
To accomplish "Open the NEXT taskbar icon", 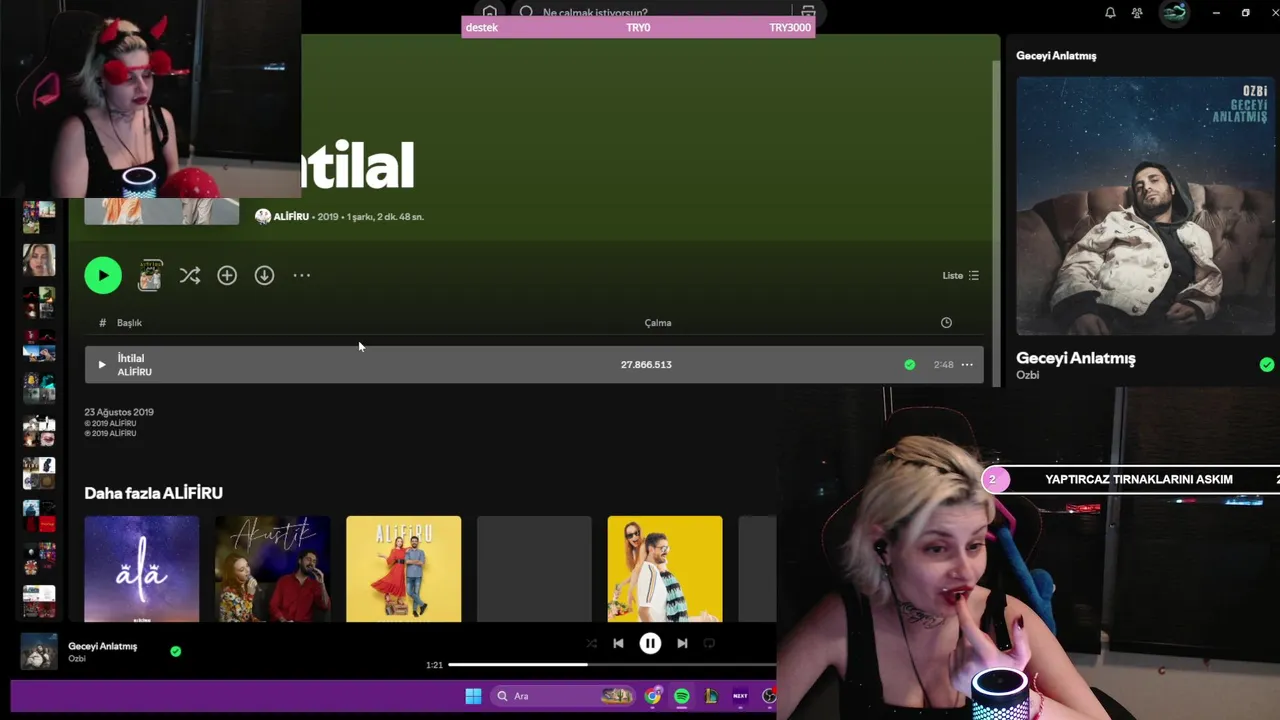I will click(740, 696).
